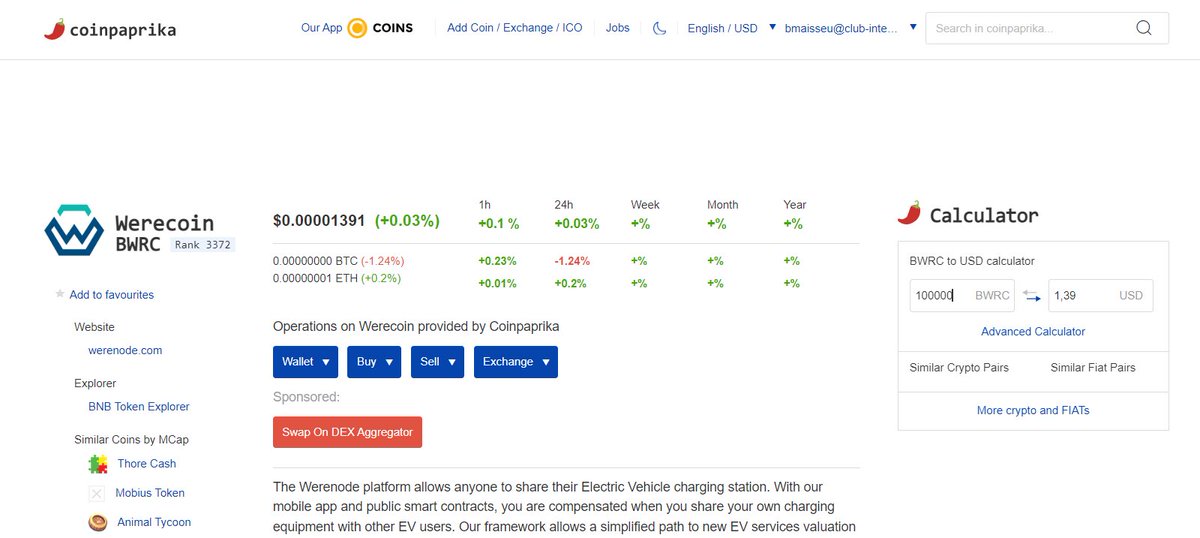The height and width of the screenshot is (538, 1200).
Task: Click the Year column header
Action: (x=795, y=205)
